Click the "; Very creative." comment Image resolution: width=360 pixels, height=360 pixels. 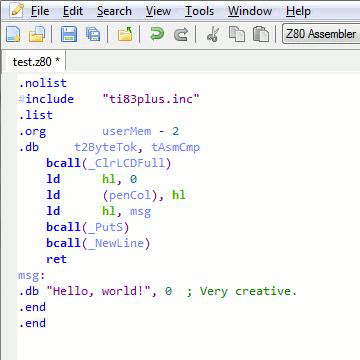242,291
